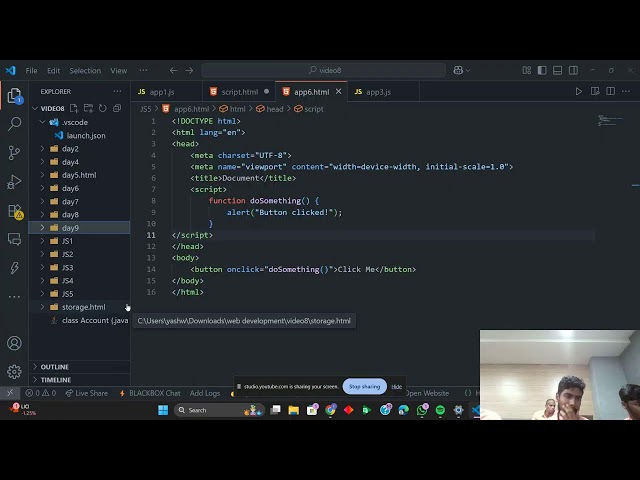Open the Remote Explorer view

tap(14, 239)
